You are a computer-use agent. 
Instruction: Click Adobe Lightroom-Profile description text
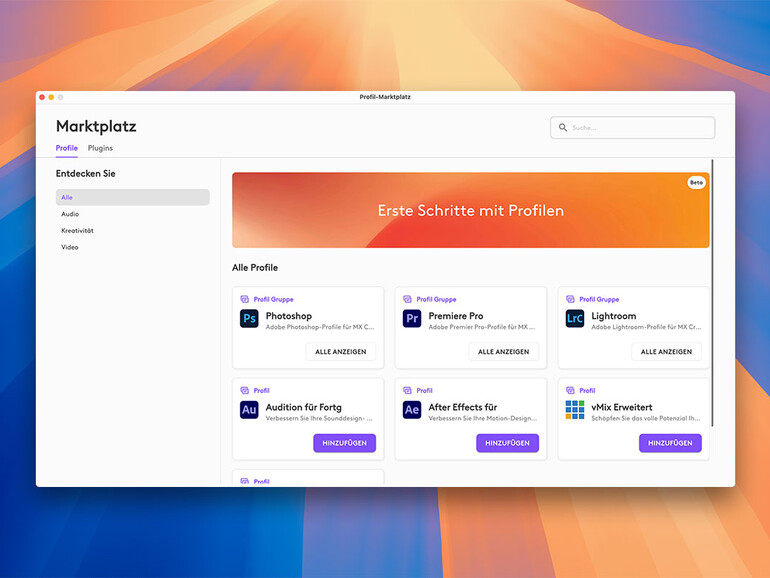point(646,327)
